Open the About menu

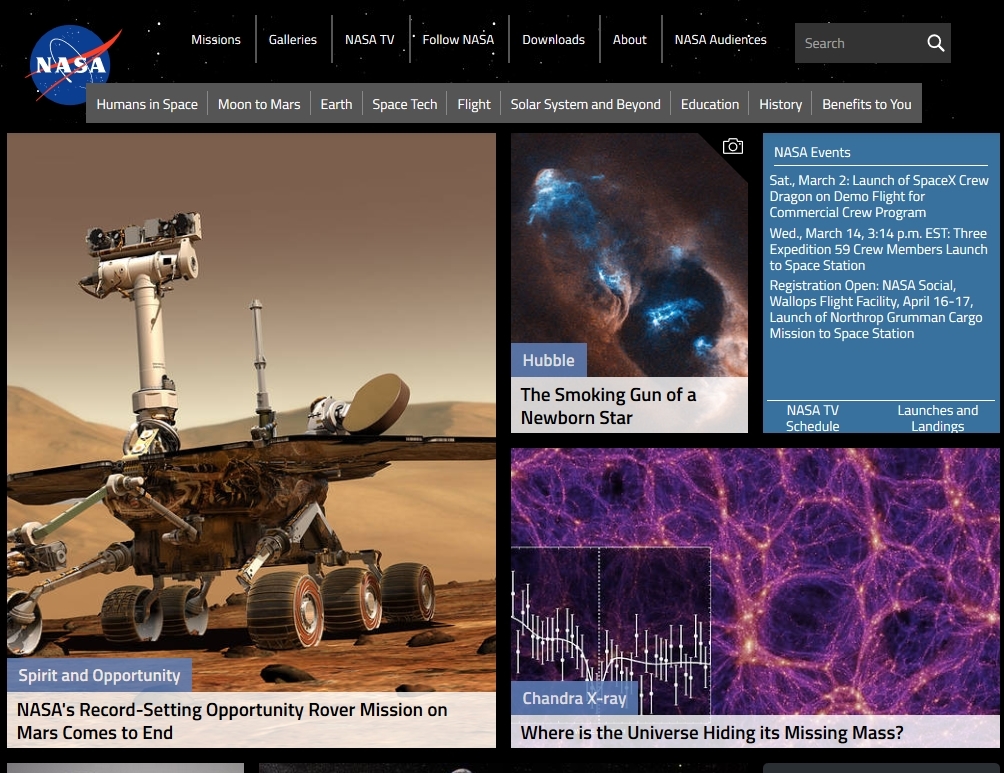click(629, 40)
